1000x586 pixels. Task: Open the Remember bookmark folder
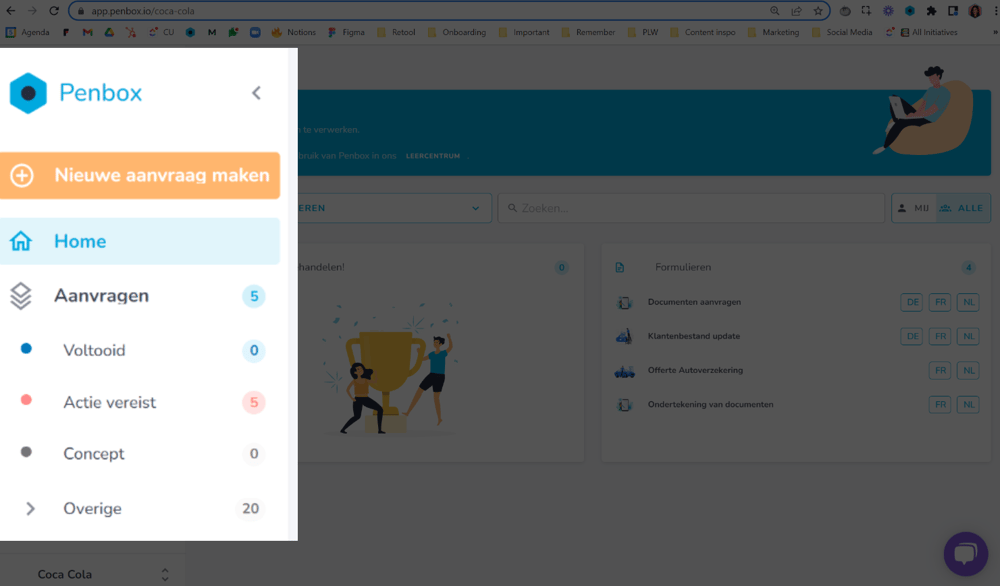tap(589, 33)
